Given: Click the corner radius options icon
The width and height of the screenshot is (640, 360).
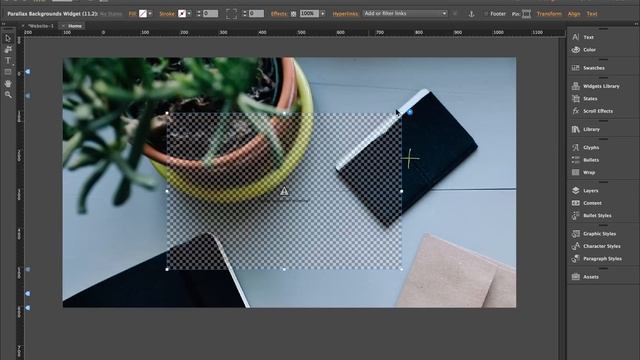Looking at the screenshot, I should pos(231,14).
